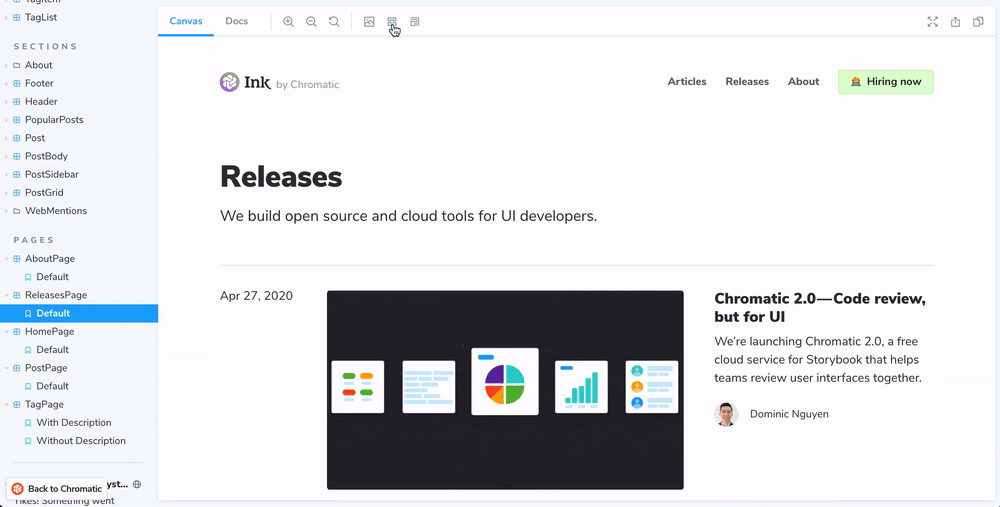The height and width of the screenshot is (507, 1000).
Task: Toggle the grid overlay on the canvas
Action: (392, 22)
